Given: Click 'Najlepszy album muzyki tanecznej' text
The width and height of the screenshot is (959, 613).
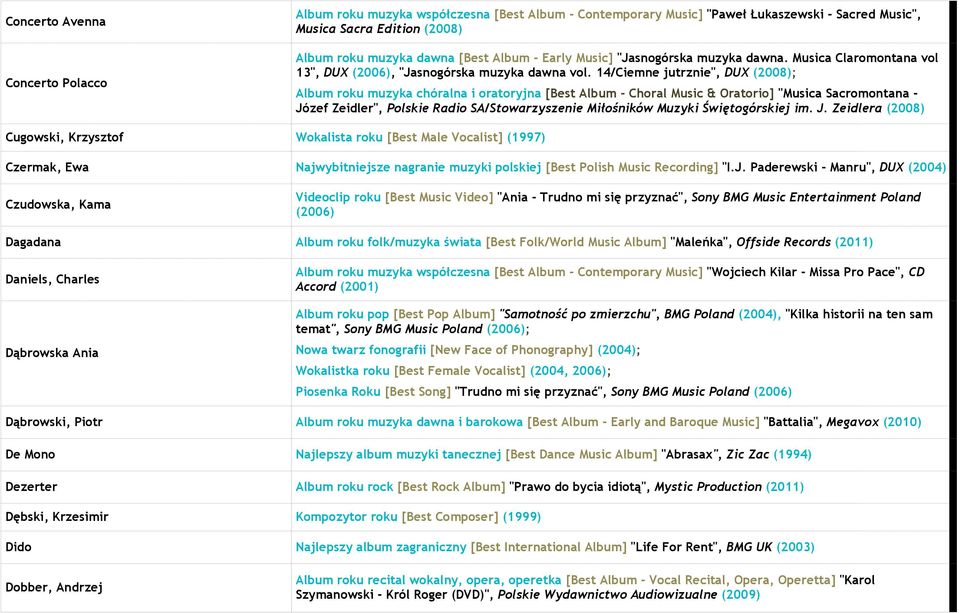Looking at the screenshot, I should [x=398, y=455].
